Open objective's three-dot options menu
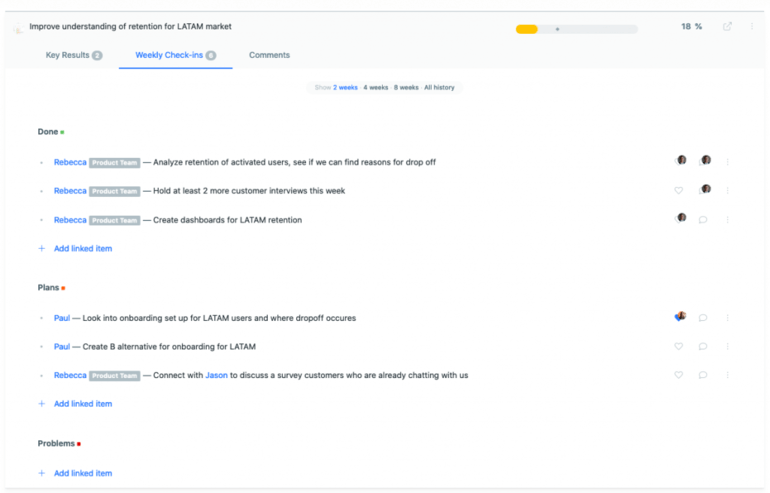 tap(752, 26)
